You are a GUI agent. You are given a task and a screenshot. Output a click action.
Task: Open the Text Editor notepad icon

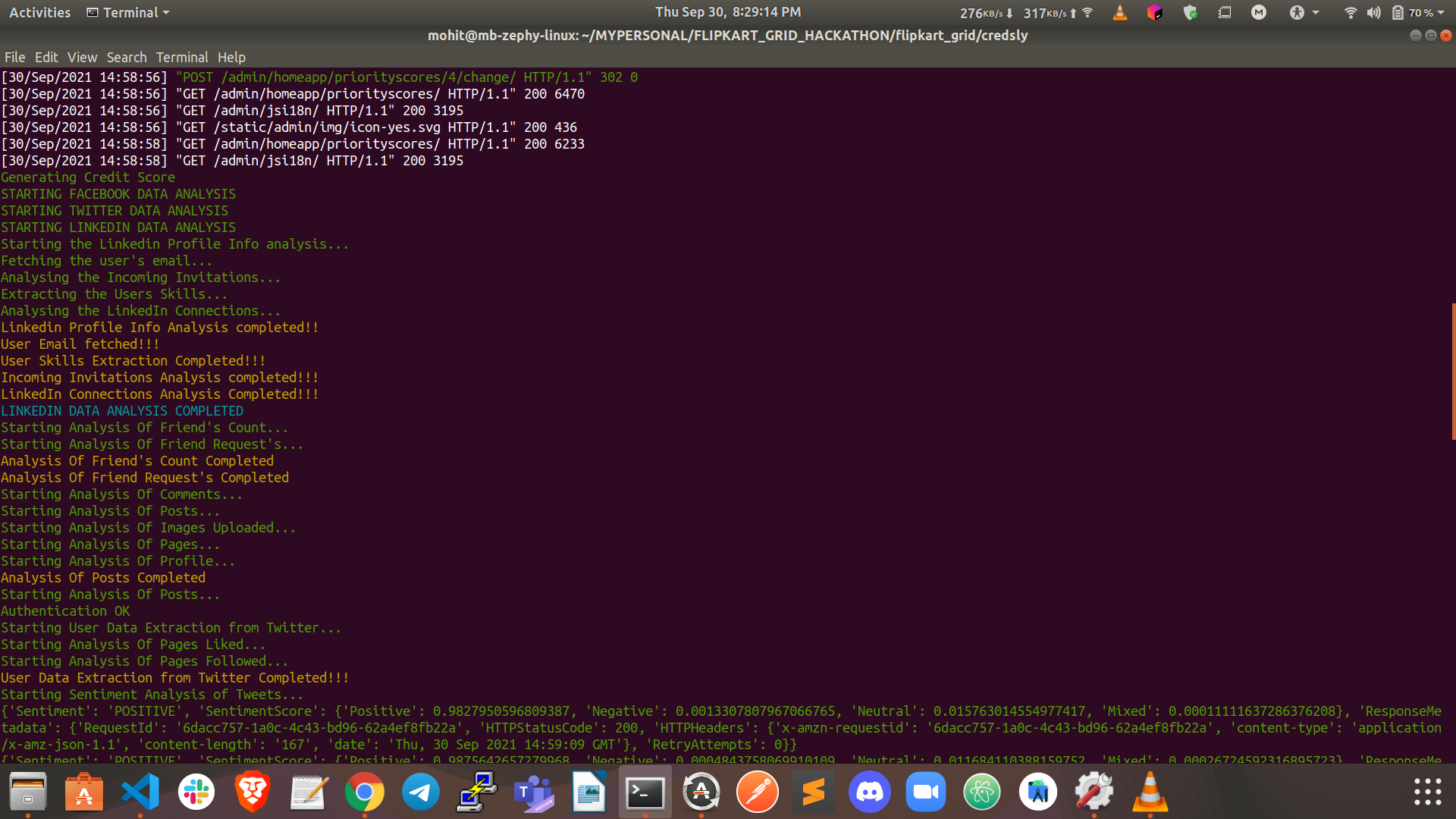309,792
